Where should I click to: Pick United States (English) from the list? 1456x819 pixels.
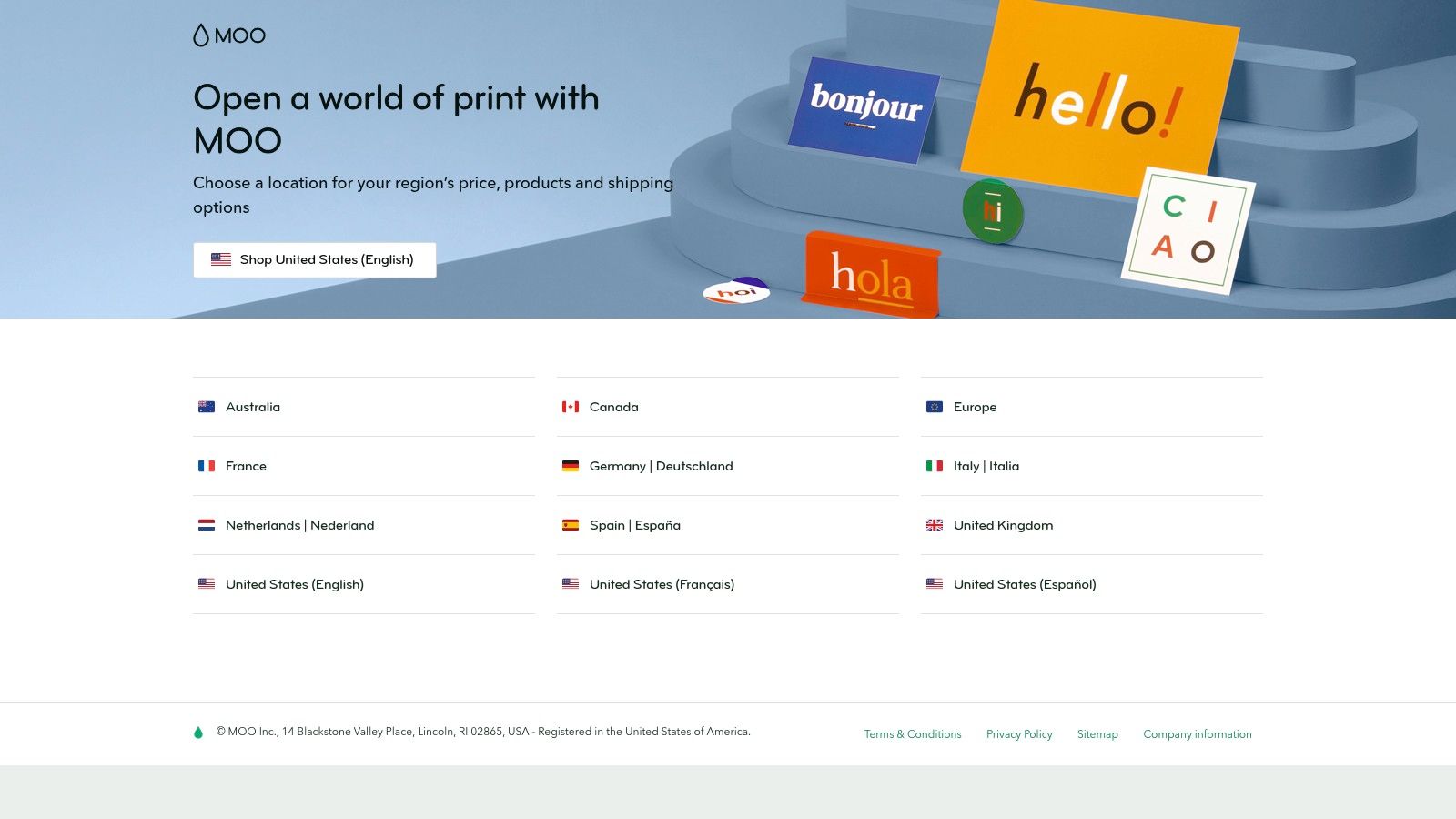pyautogui.click(x=294, y=584)
